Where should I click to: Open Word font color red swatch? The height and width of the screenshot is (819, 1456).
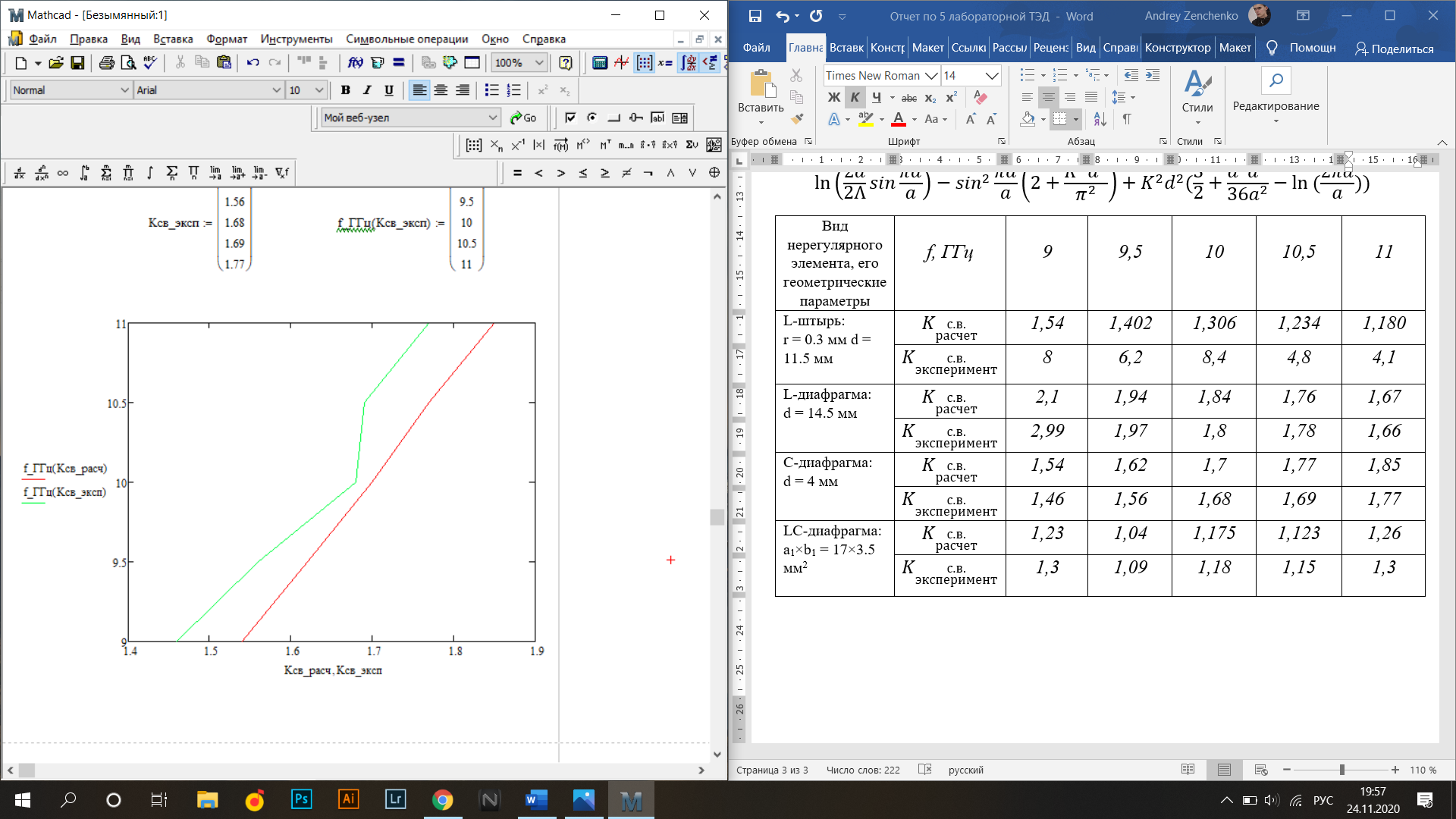coord(899,119)
